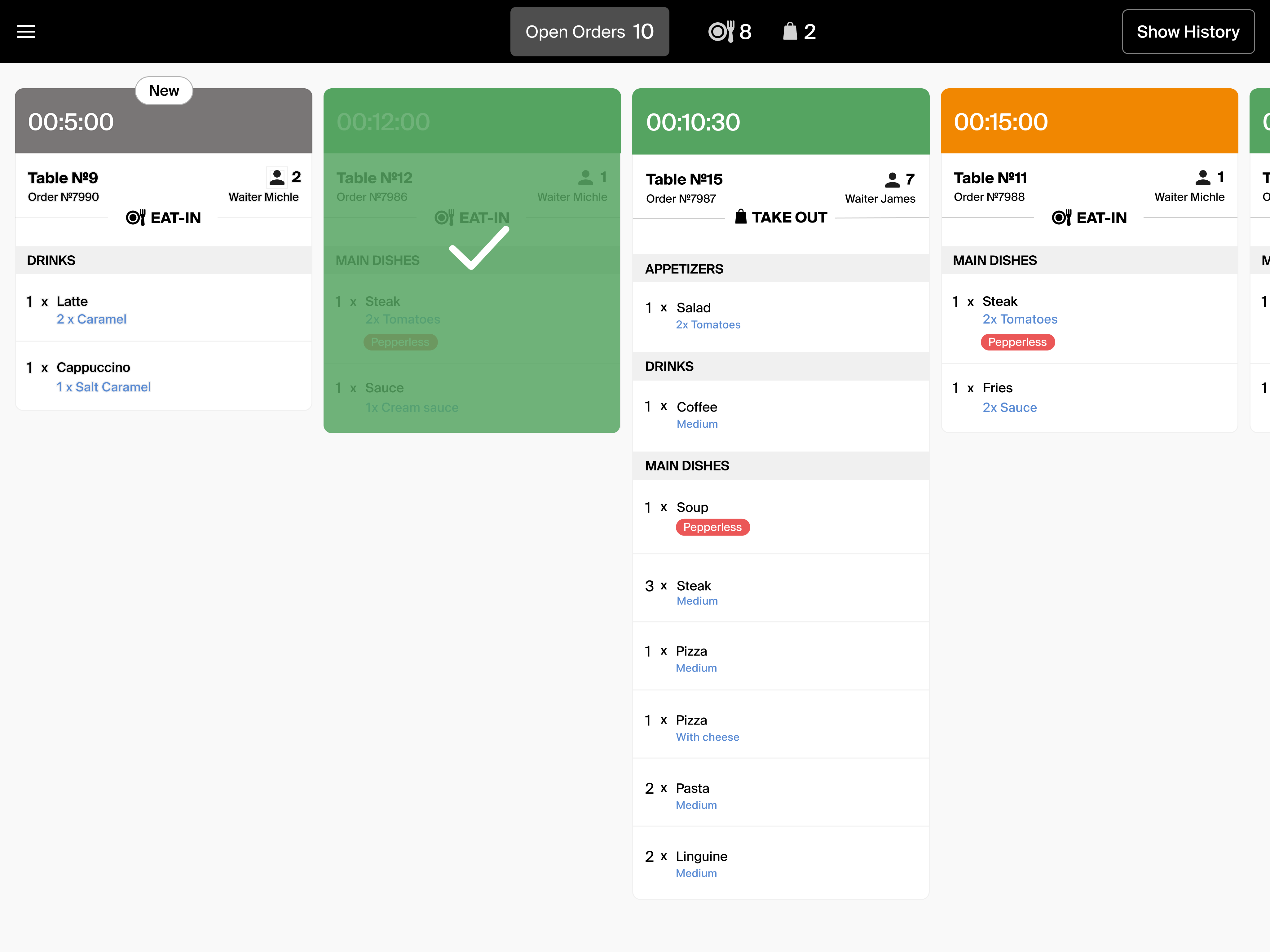Select the Cappuccino order item
The height and width of the screenshot is (952, 1270).
point(164,376)
